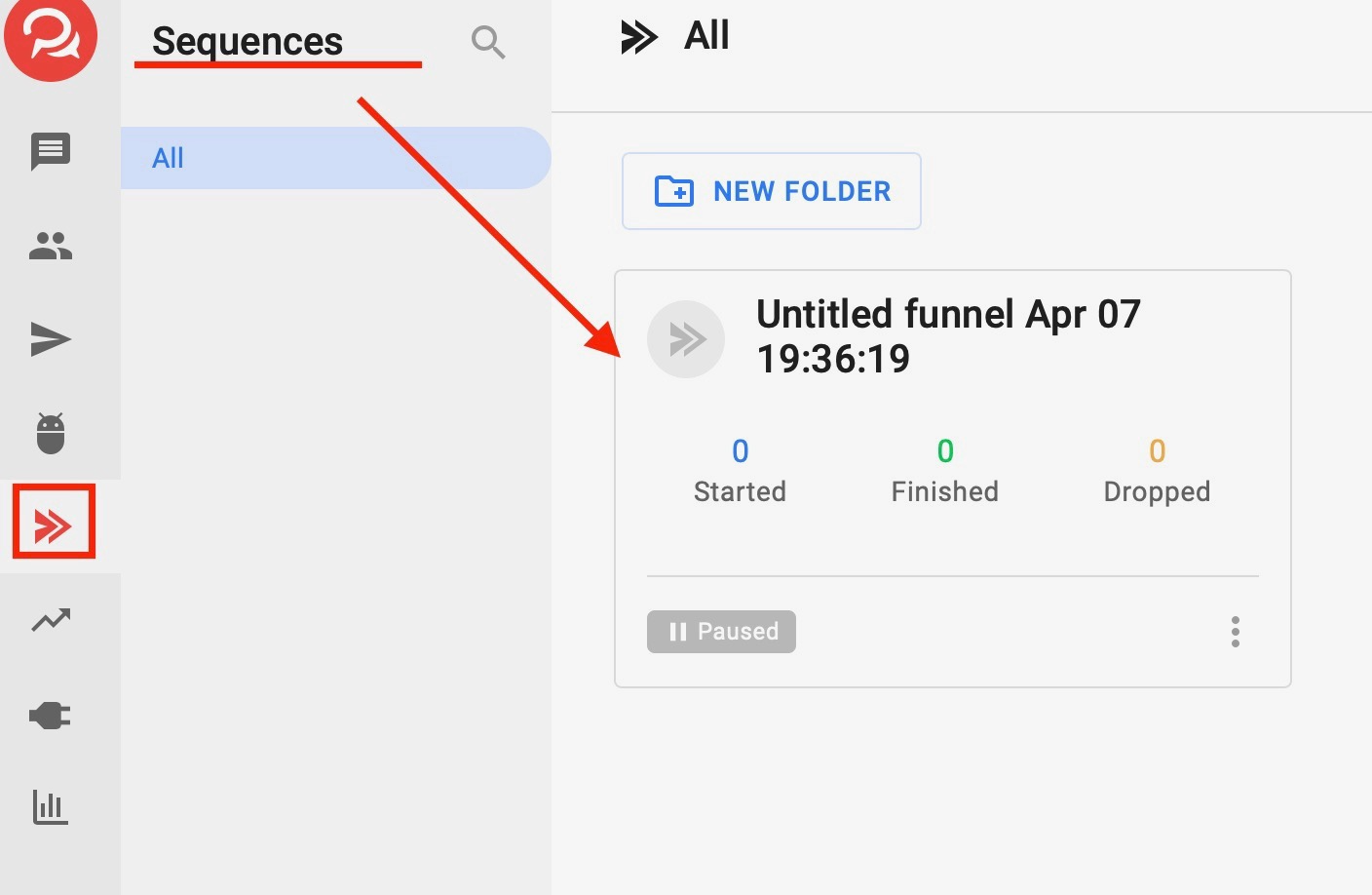Select the Sequences double-arrow sidebar icon
The height and width of the screenshot is (895, 1372).
click(x=54, y=526)
